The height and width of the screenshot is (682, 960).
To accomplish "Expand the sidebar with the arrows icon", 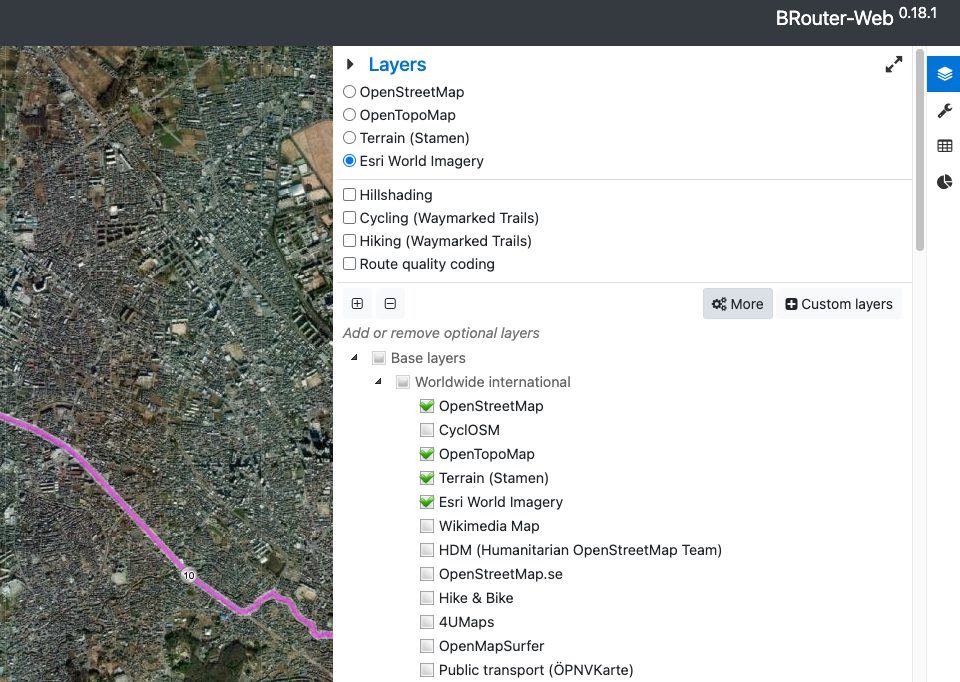I will [x=893, y=64].
